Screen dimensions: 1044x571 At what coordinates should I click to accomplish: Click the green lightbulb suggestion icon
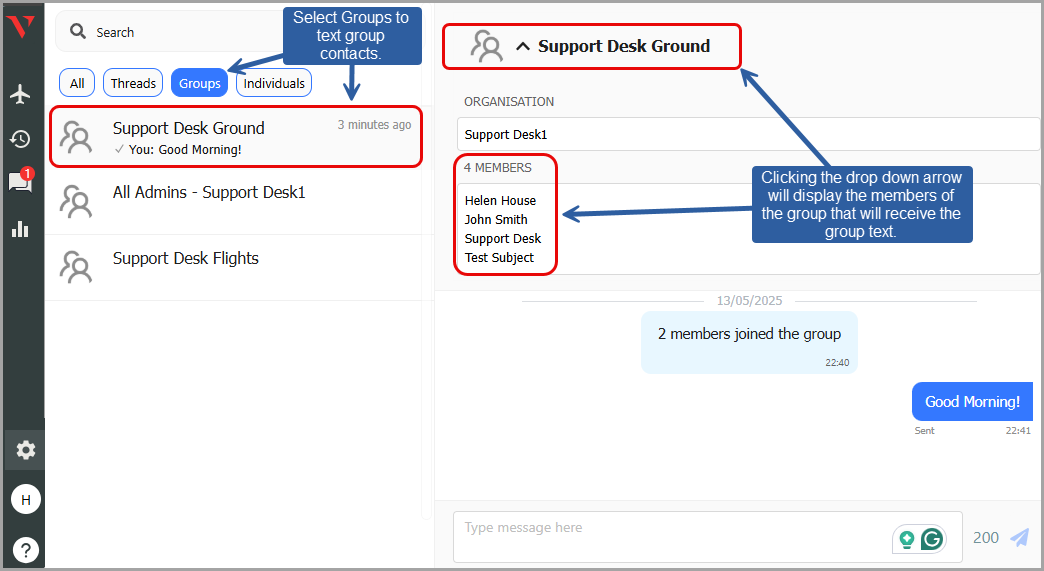(907, 539)
